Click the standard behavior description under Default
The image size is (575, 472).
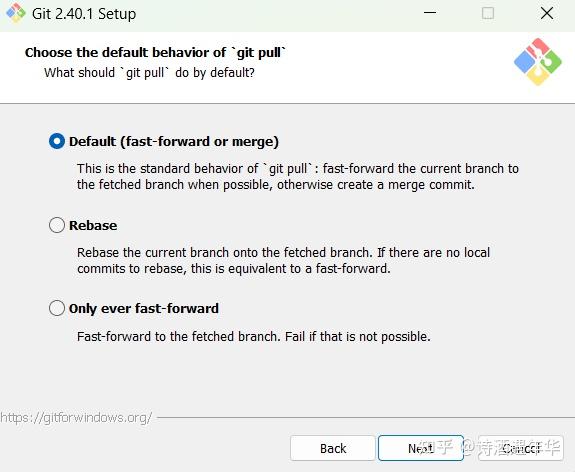tap(298, 176)
